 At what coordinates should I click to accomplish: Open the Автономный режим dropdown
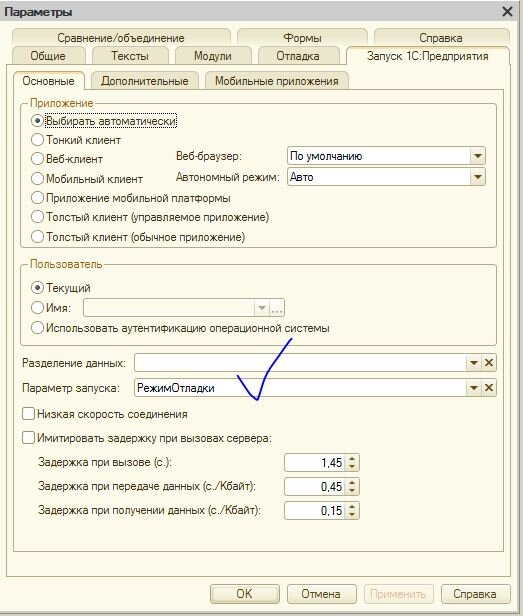pos(477,177)
